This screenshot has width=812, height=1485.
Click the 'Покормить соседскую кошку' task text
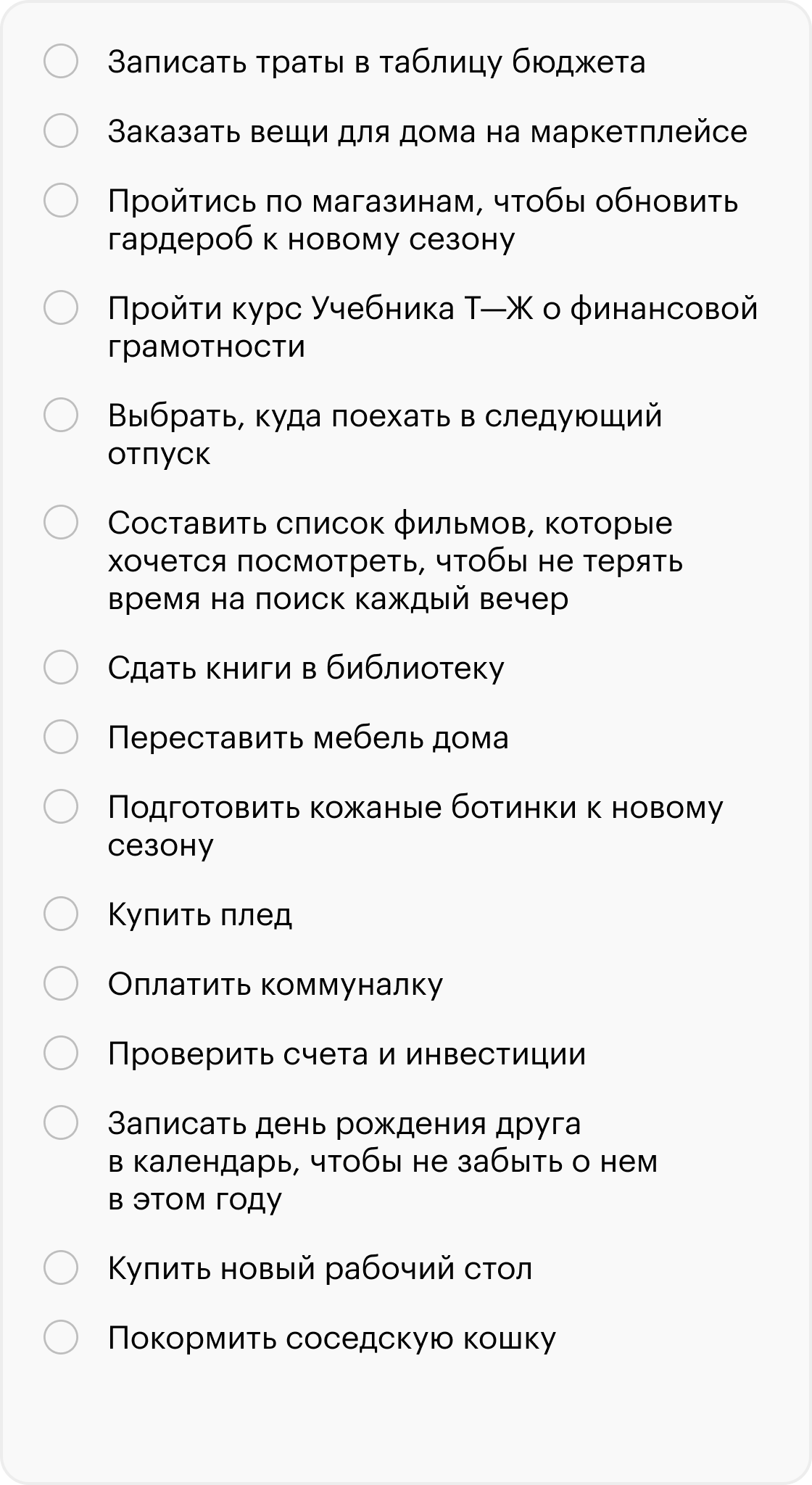[x=332, y=1339]
